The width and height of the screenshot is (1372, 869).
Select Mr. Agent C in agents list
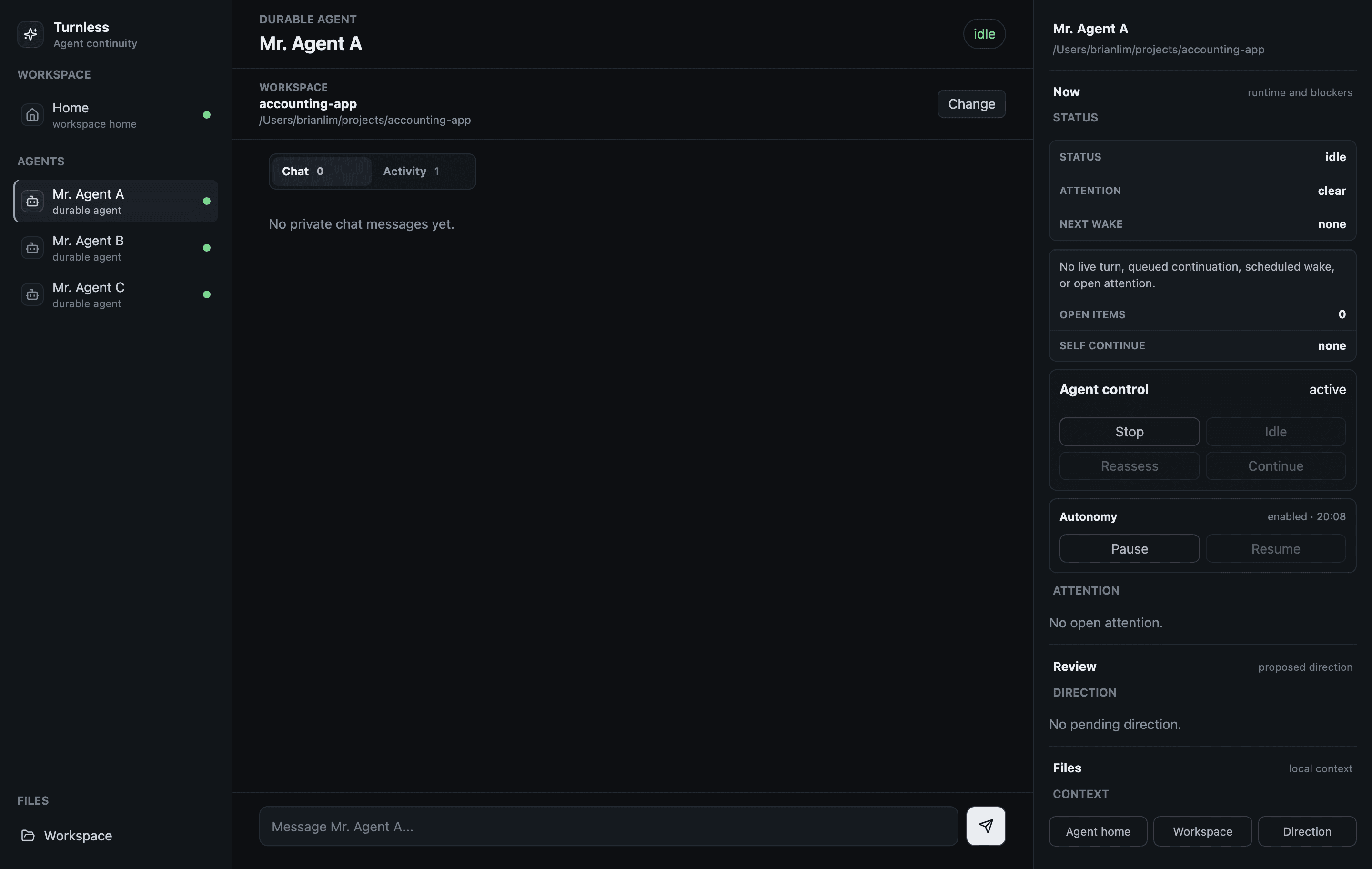(x=116, y=294)
